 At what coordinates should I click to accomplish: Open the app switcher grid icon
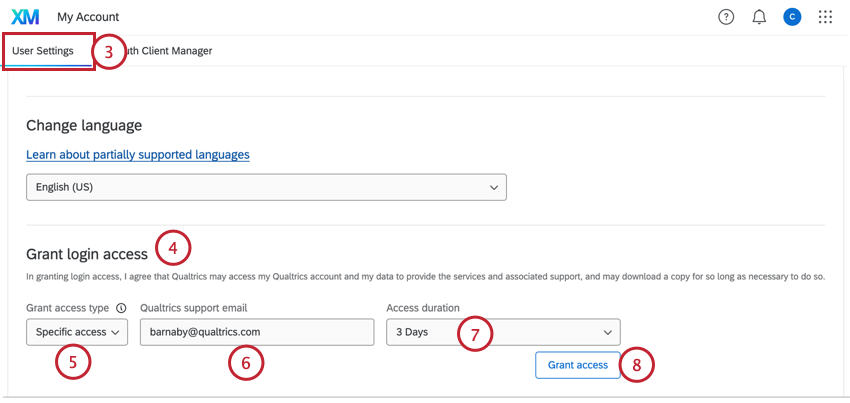click(825, 17)
